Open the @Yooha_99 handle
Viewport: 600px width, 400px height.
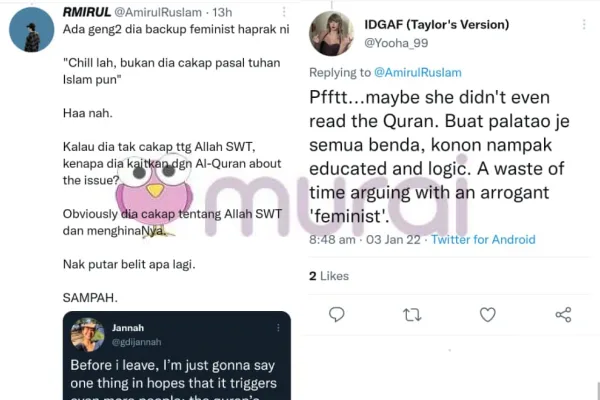coord(396,43)
